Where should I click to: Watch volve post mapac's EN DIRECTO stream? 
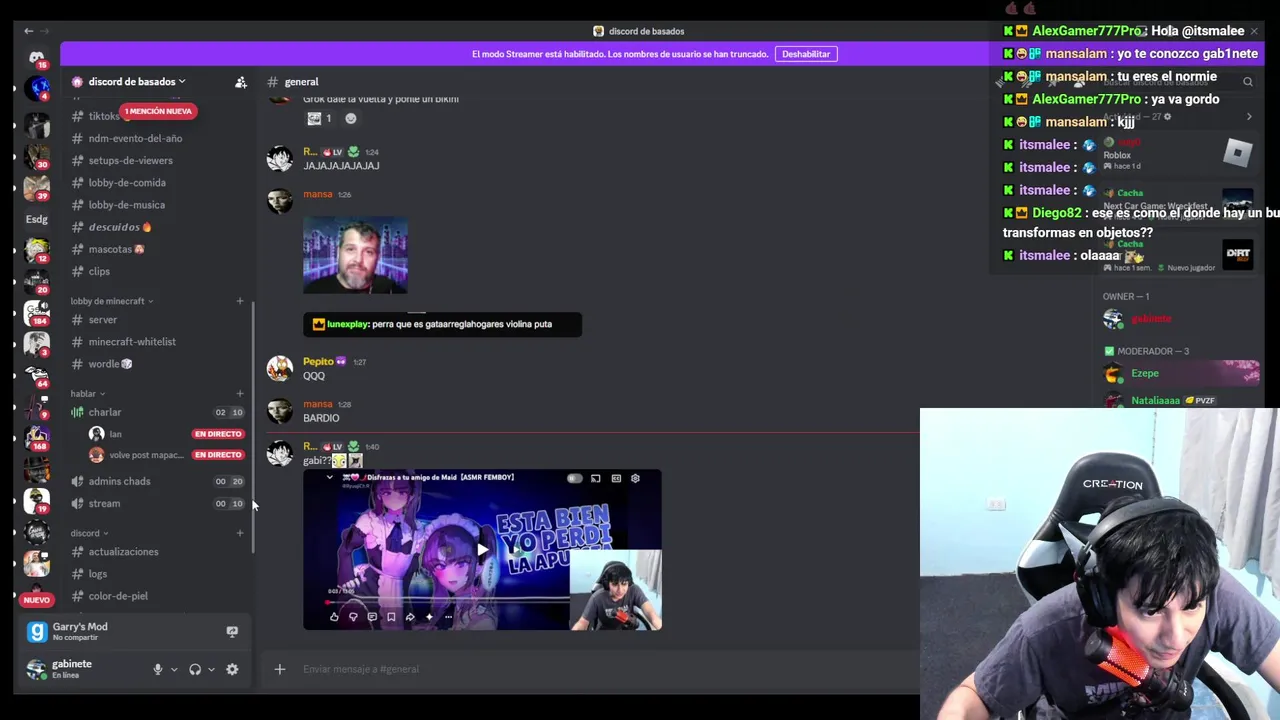point(218,455)
